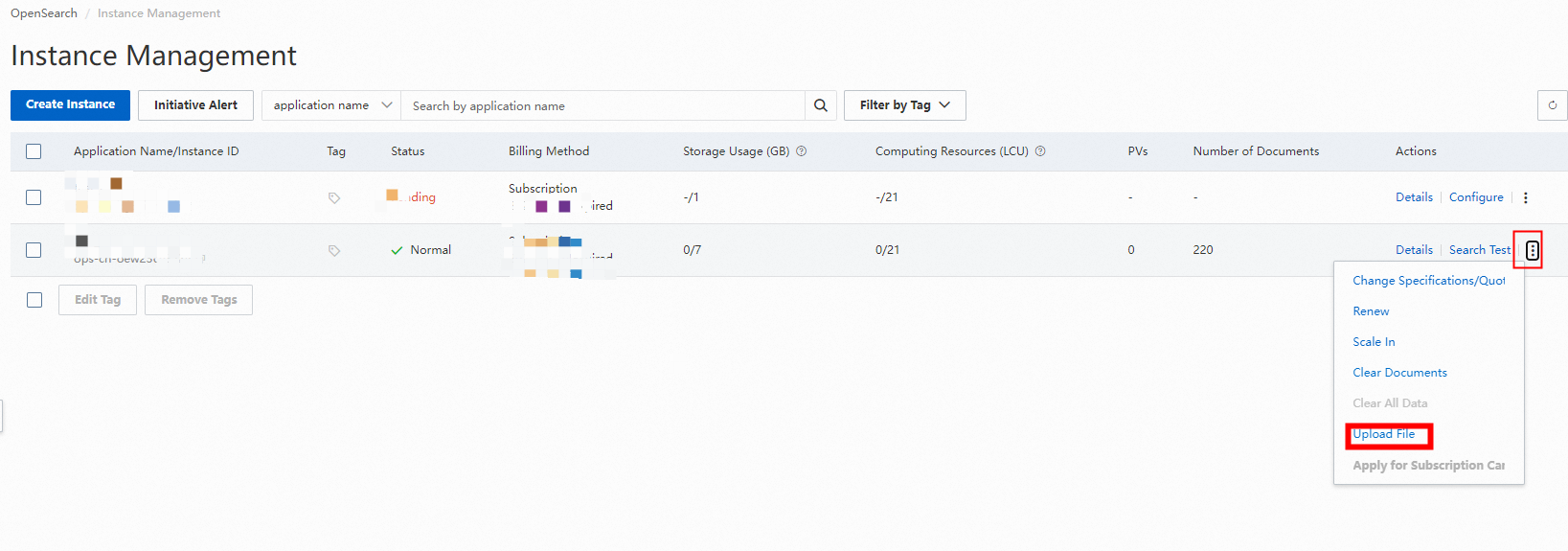Click the PVs column header

pyautogui.click(x=1138, y=151)
